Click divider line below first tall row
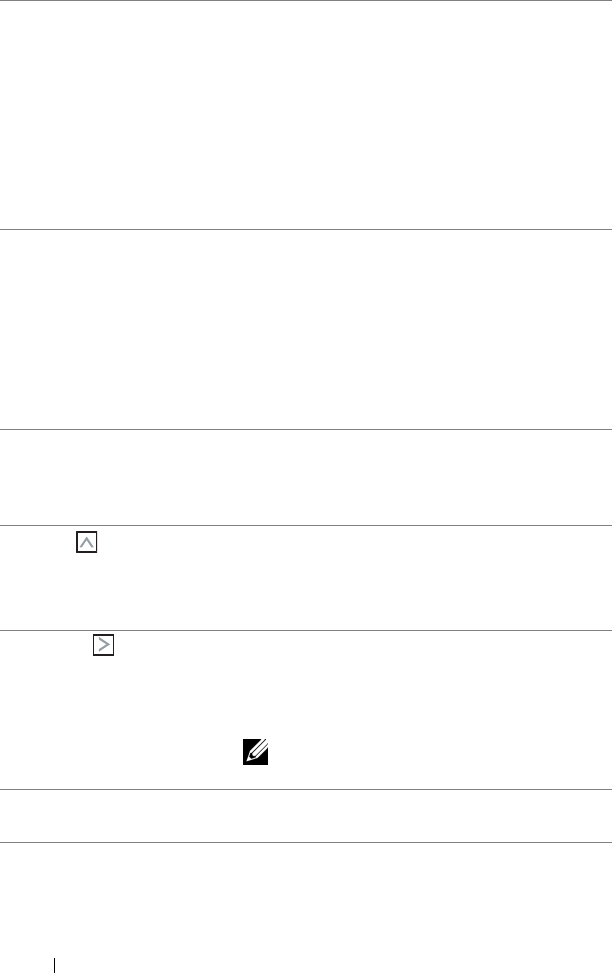This screenshot has width=612, height=973. pos(306,232)
